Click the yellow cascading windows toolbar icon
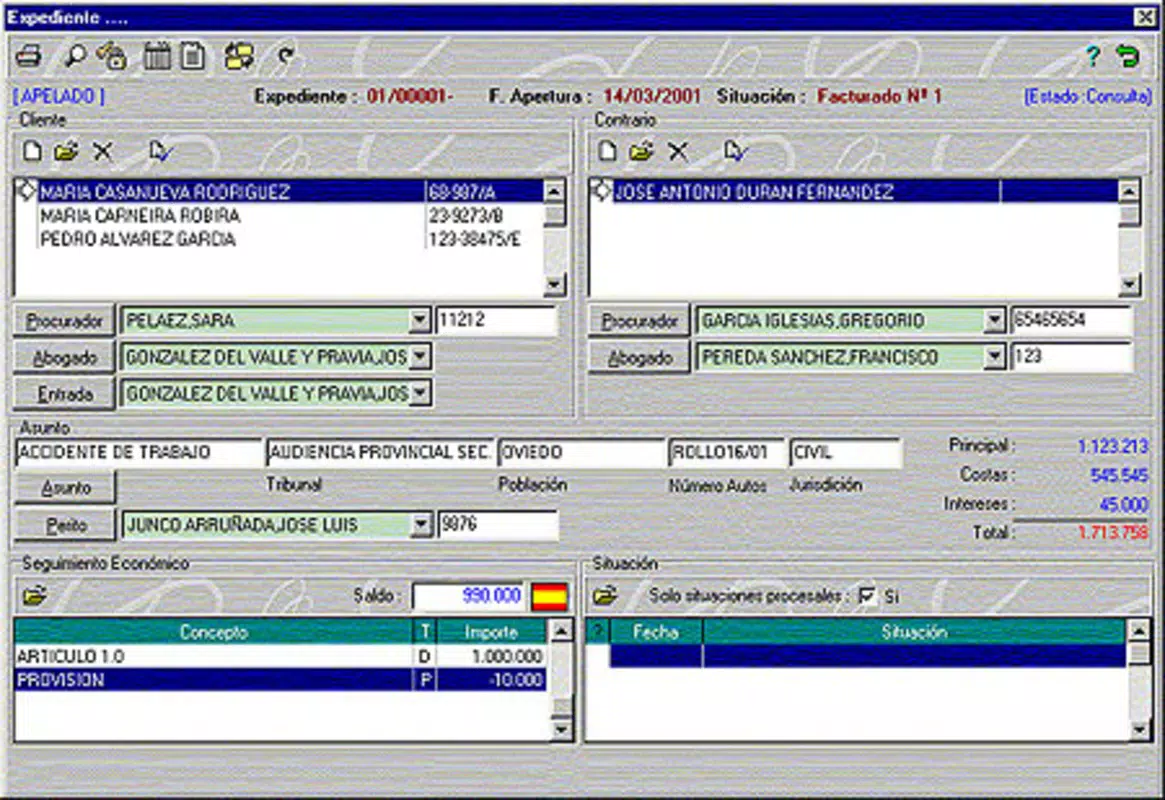The width and height of the screenshot is (1165, 800). (x=239, y=56)
